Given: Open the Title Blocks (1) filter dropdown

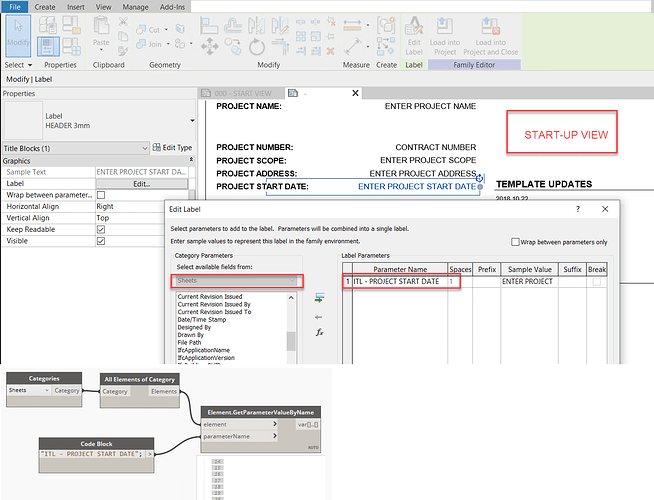Looking at the screenshot, I should coord(75,148).
